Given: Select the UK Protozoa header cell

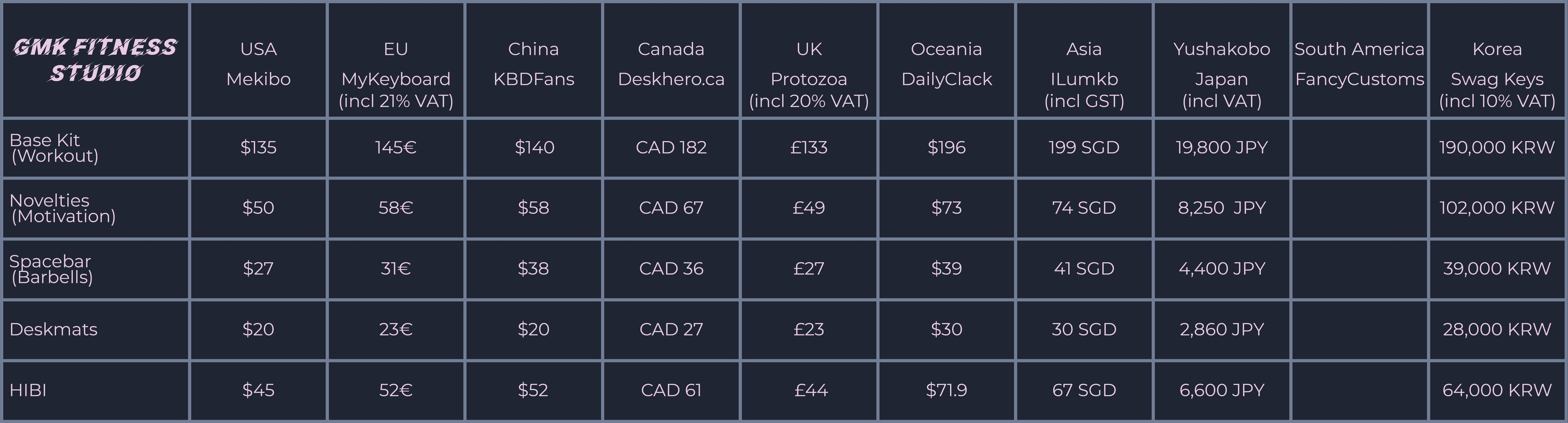Looking at the screenshot, I should 808,74.
